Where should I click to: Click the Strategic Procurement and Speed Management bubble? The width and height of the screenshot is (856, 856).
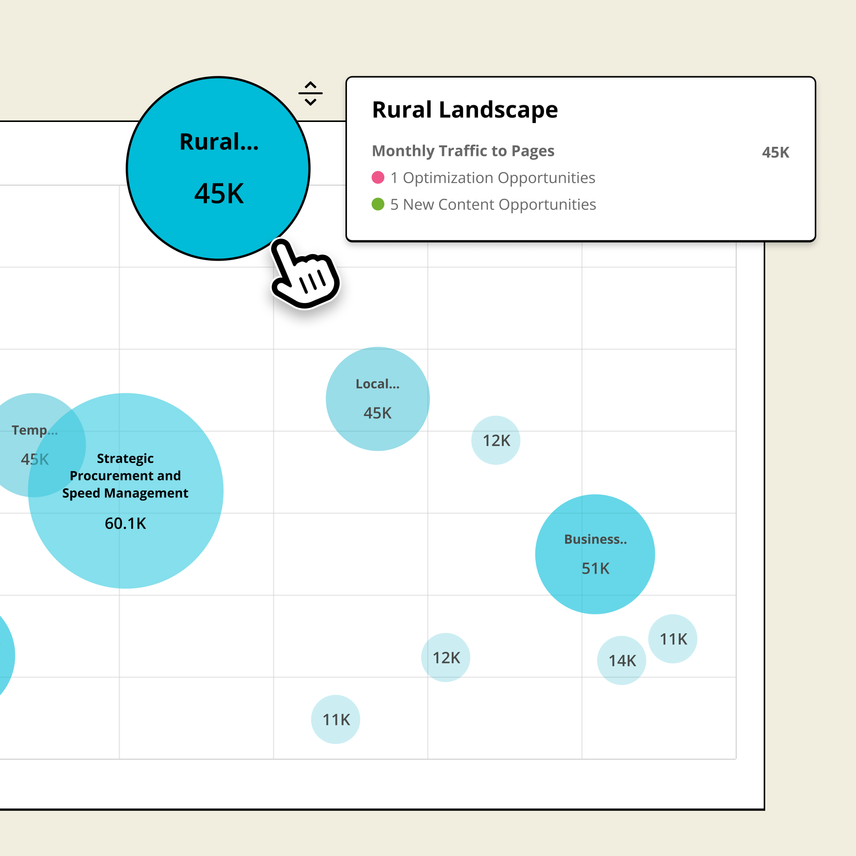(125, 490)
